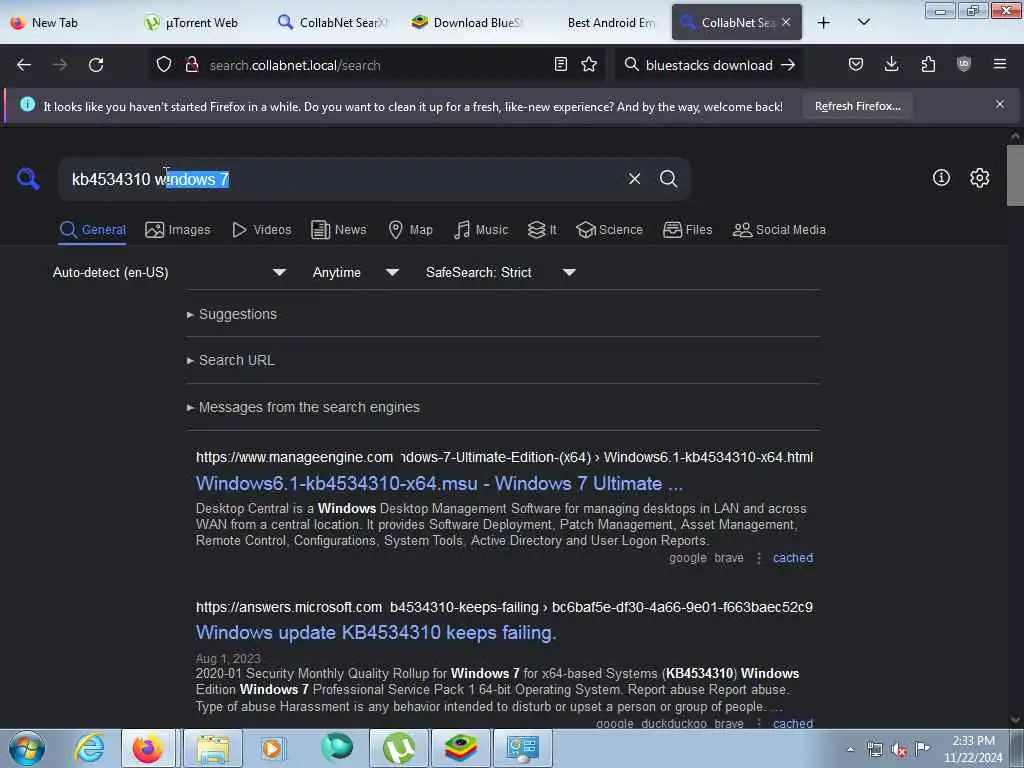Open BlueStacks taskbar icon
Screen dimensions: 1024x768
click(460, 748)
